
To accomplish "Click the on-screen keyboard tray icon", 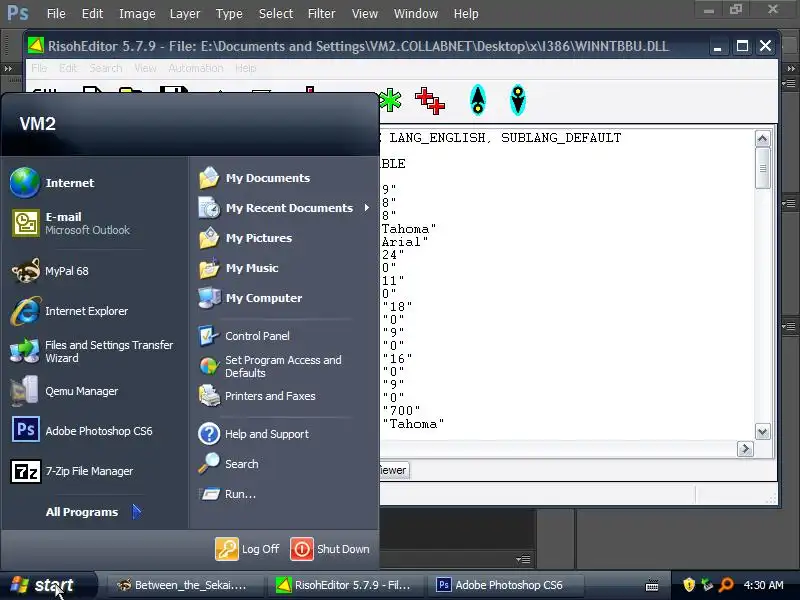I will [x=652, y=585].
